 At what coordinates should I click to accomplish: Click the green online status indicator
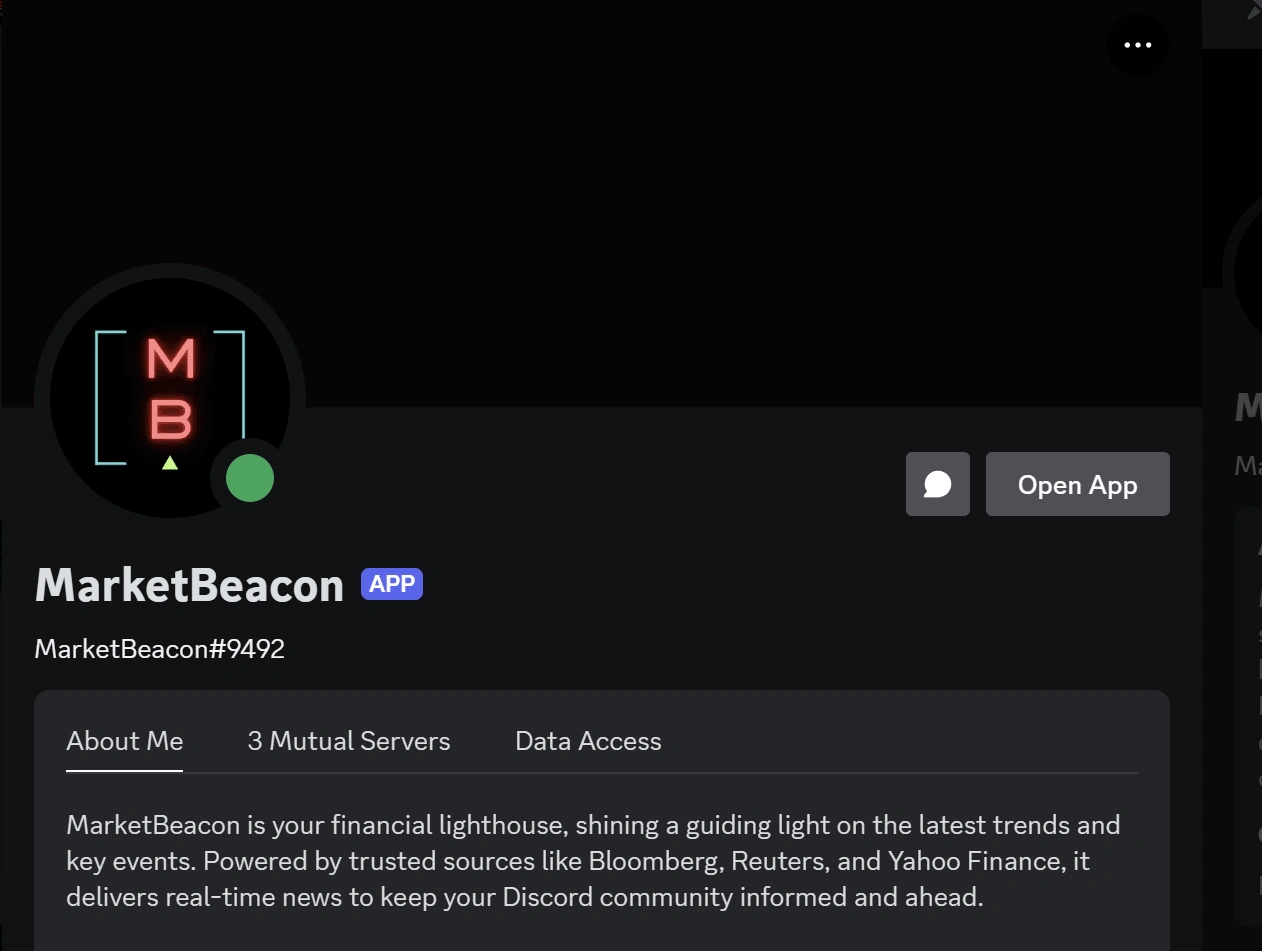pyautogui.click(x=250, y=478)
